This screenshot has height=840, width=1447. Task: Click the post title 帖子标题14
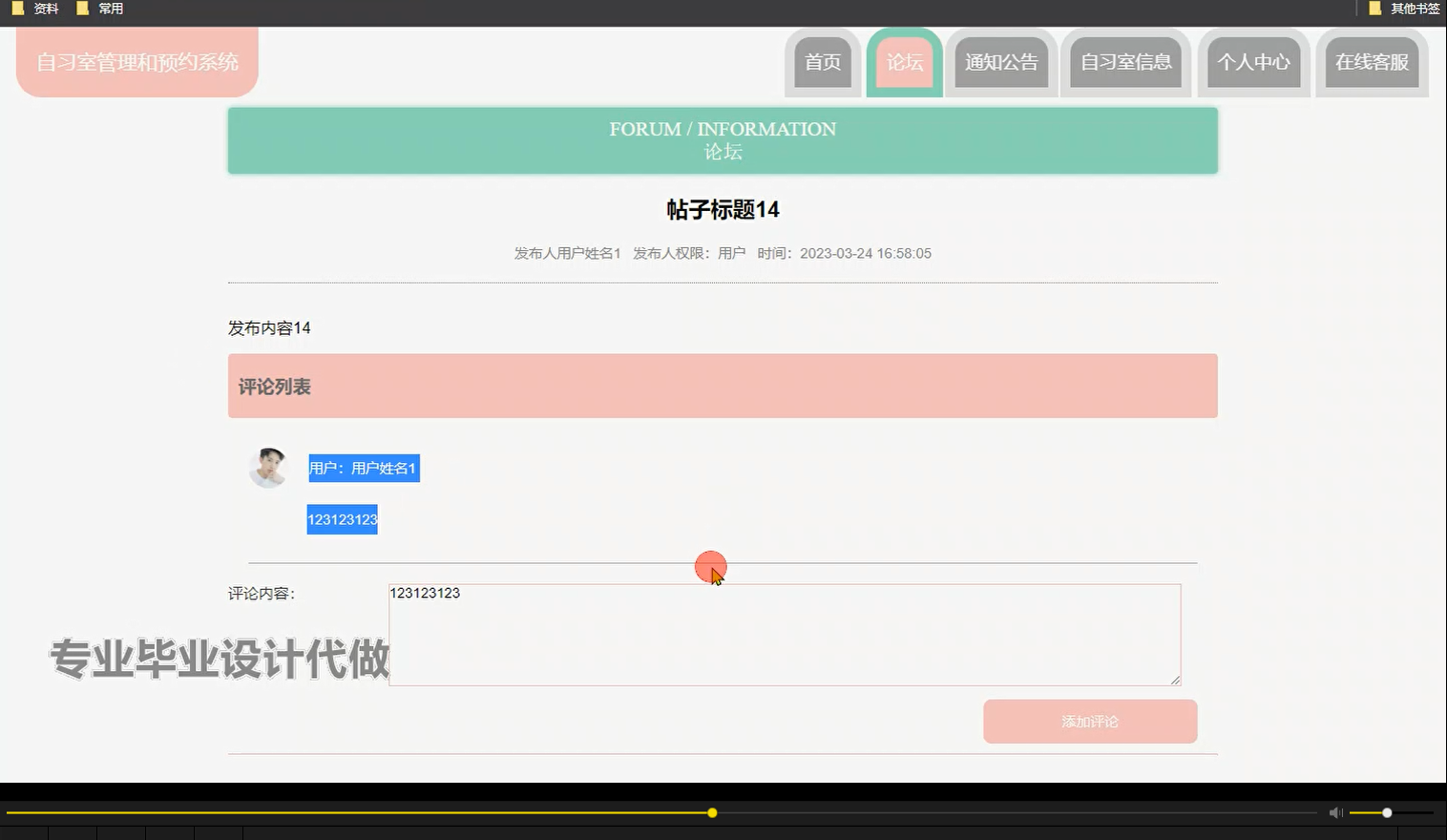coord(723,210)
